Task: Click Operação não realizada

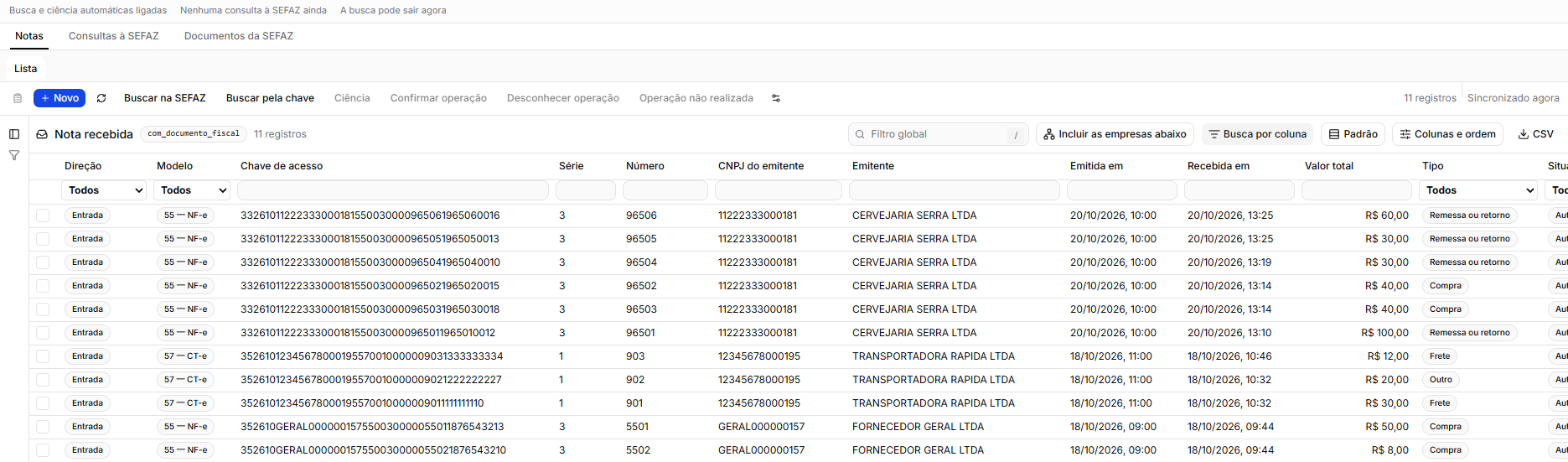Action: [696, 98]
